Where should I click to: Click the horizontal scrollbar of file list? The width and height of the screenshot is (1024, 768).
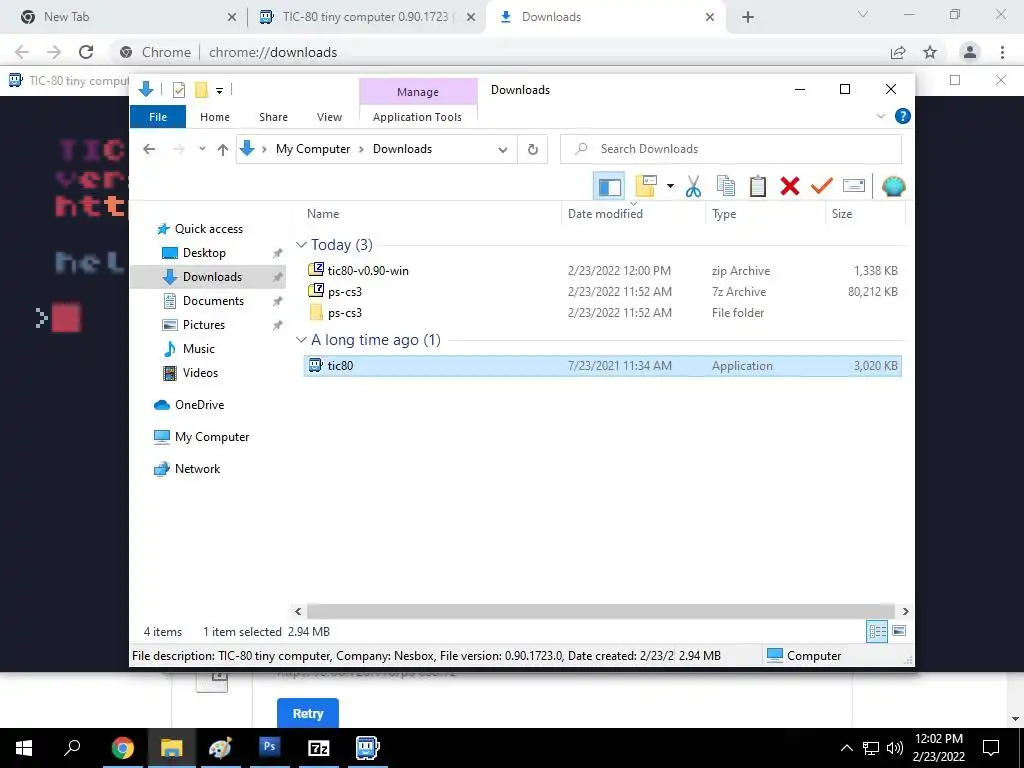tap(601, 611)
